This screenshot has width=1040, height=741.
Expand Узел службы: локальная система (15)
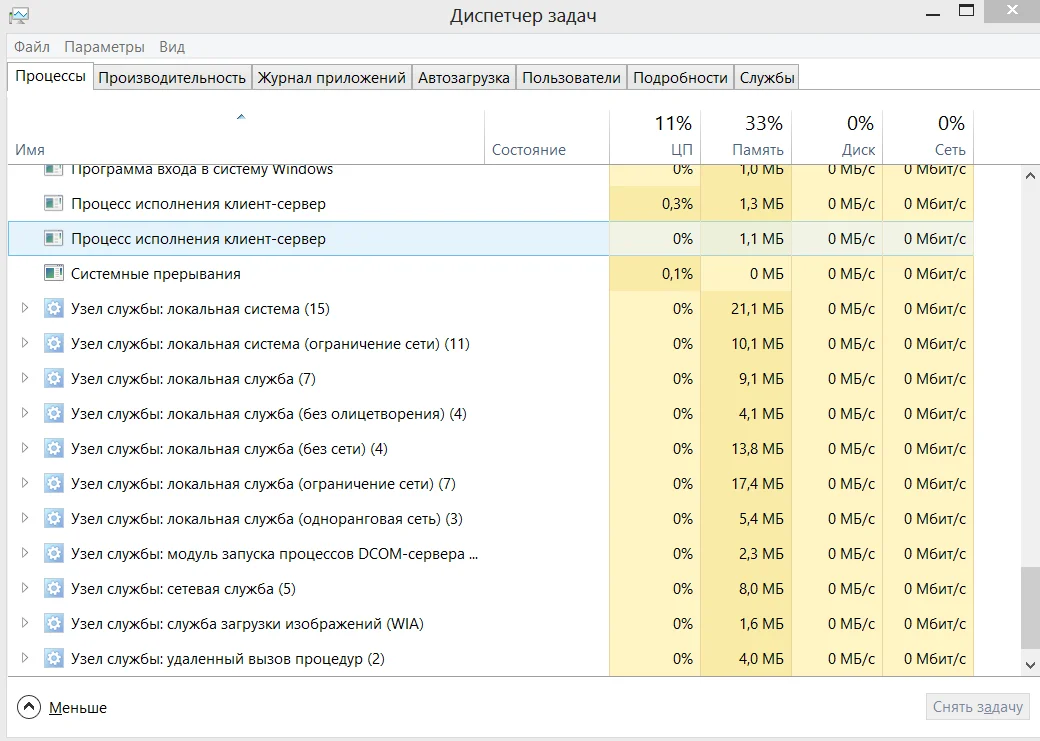(x=25, y=309)
